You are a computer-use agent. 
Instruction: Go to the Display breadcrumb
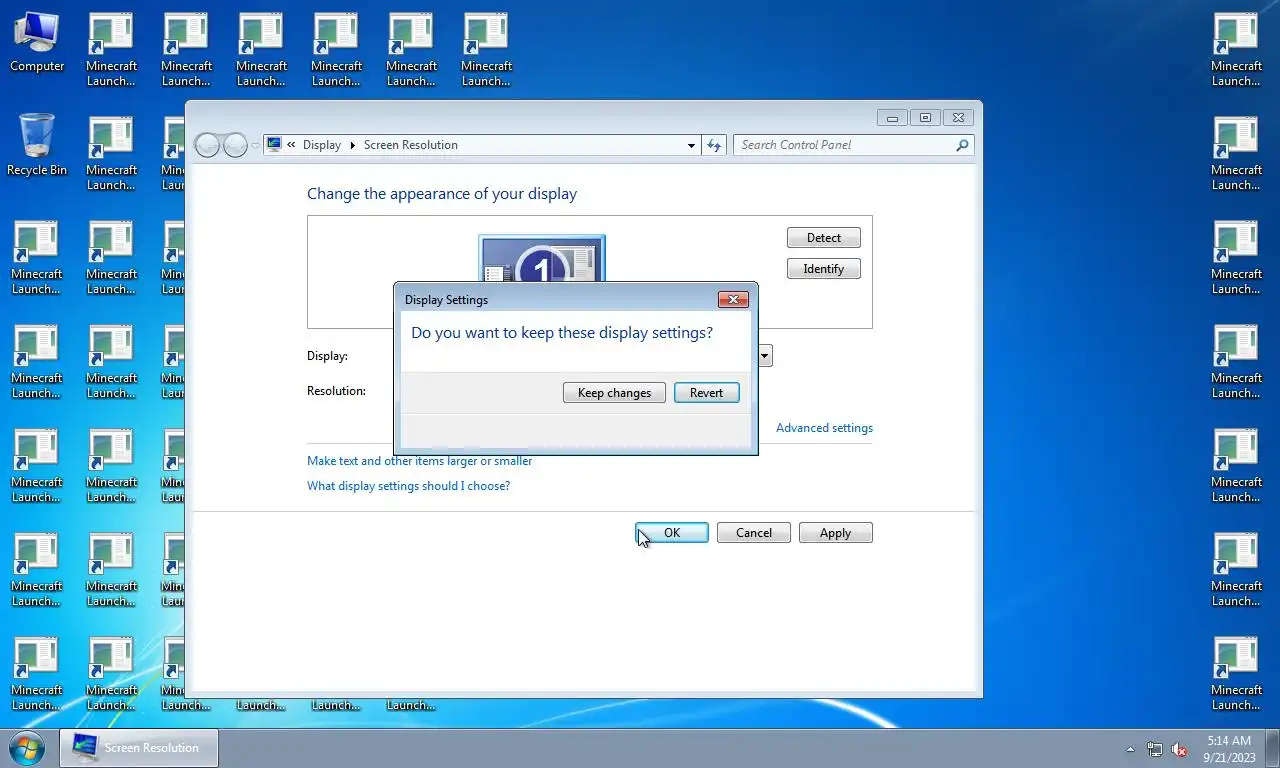pyautogui.click(x=322, y=145)
